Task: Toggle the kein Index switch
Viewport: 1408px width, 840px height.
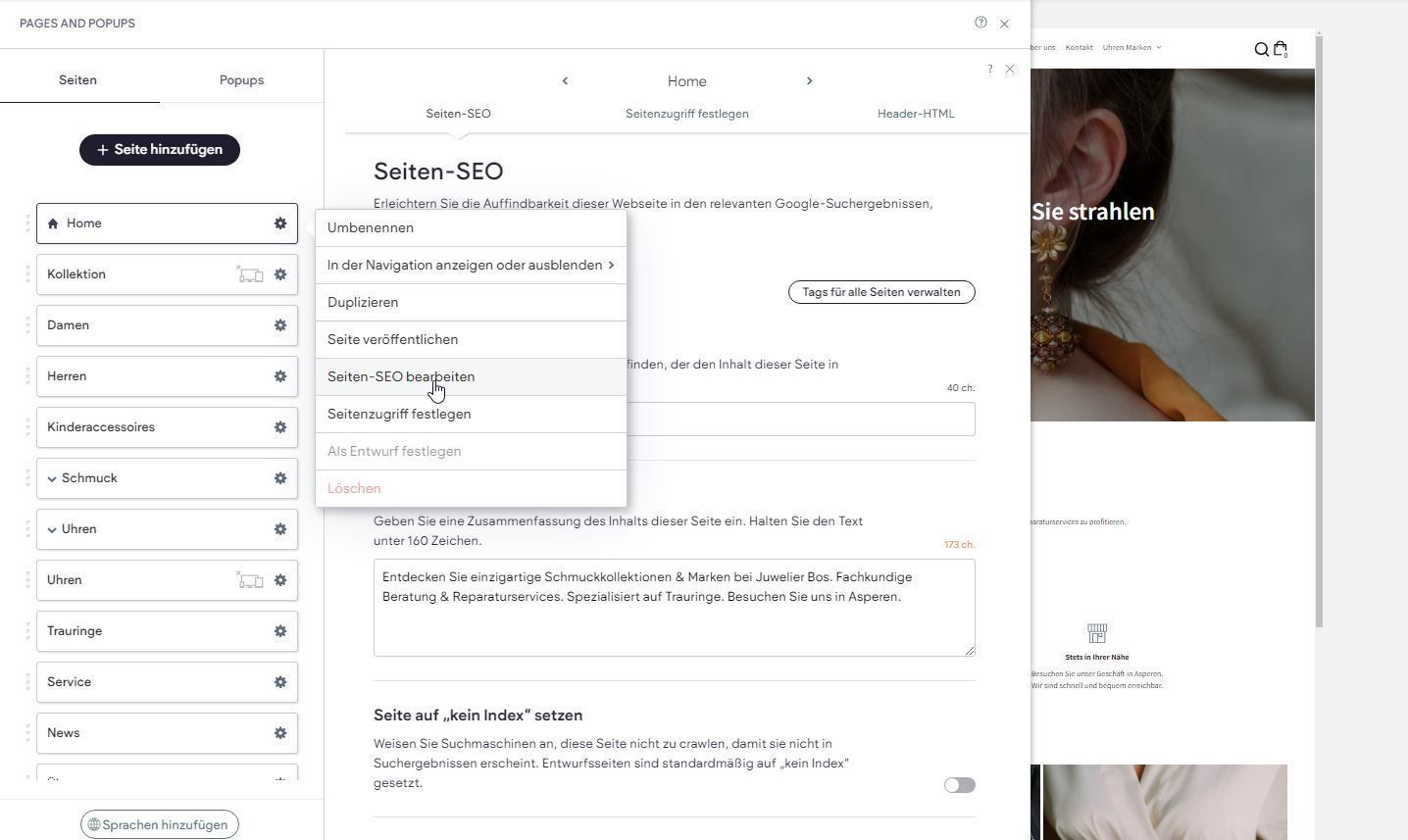Action: (x=960, y=785)
